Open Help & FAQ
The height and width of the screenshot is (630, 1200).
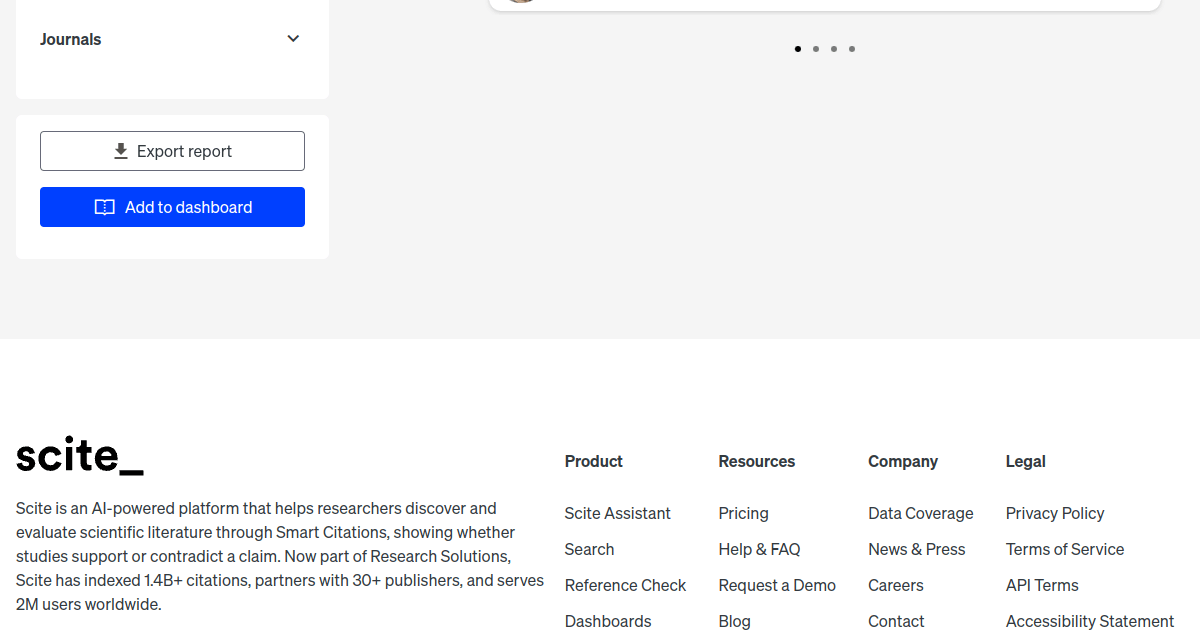(x=759, y=549)
